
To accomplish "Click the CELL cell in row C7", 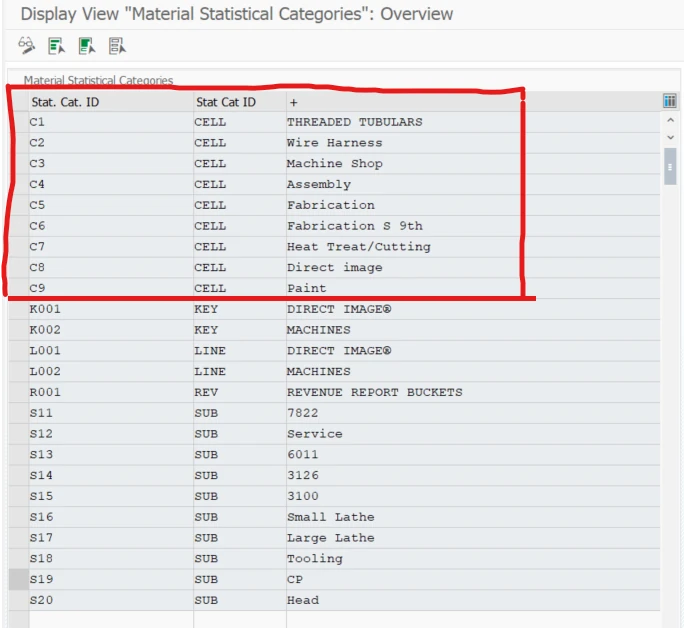I will [x=240, y=247].
